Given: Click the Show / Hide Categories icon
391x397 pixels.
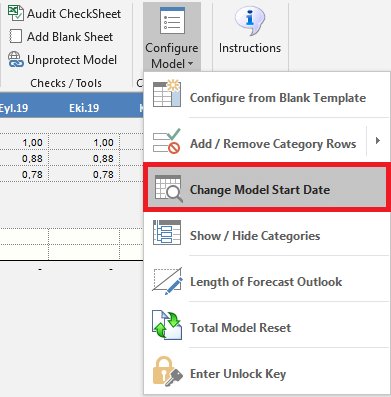Looking at the screenshot, I should [167, 232].
